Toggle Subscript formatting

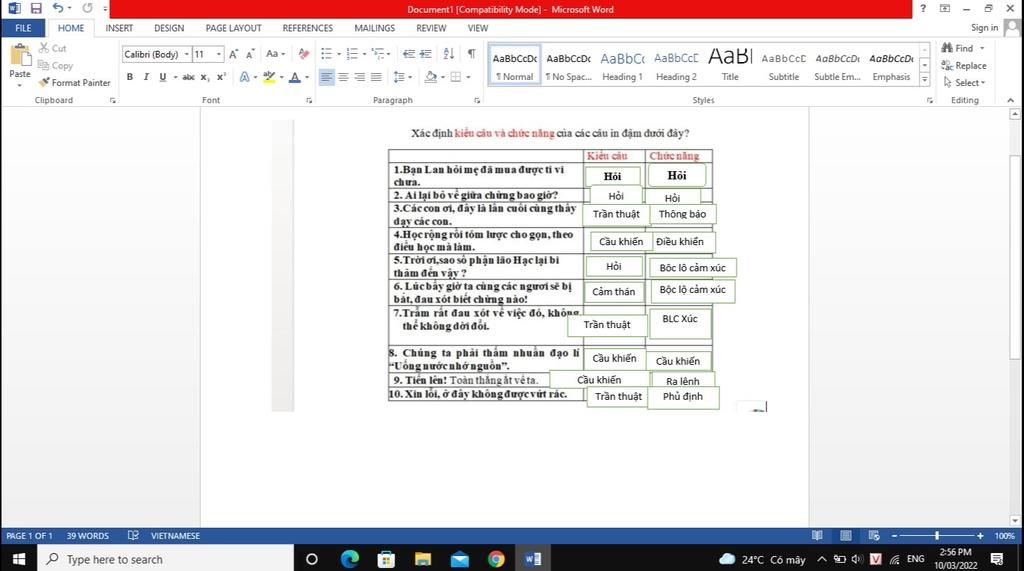pos(204,77)
